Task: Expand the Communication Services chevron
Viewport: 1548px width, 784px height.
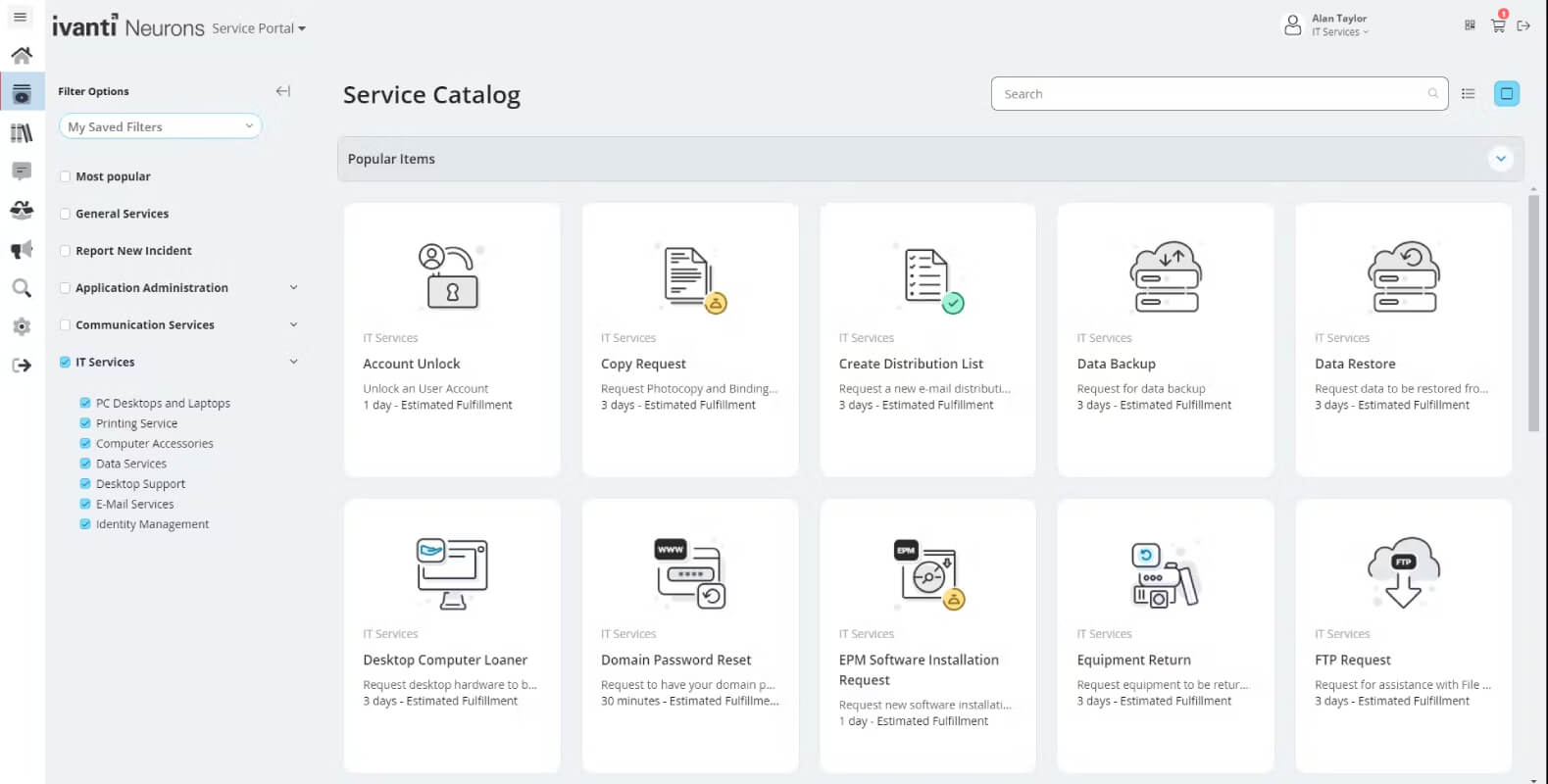Action: tap(293, 324)
